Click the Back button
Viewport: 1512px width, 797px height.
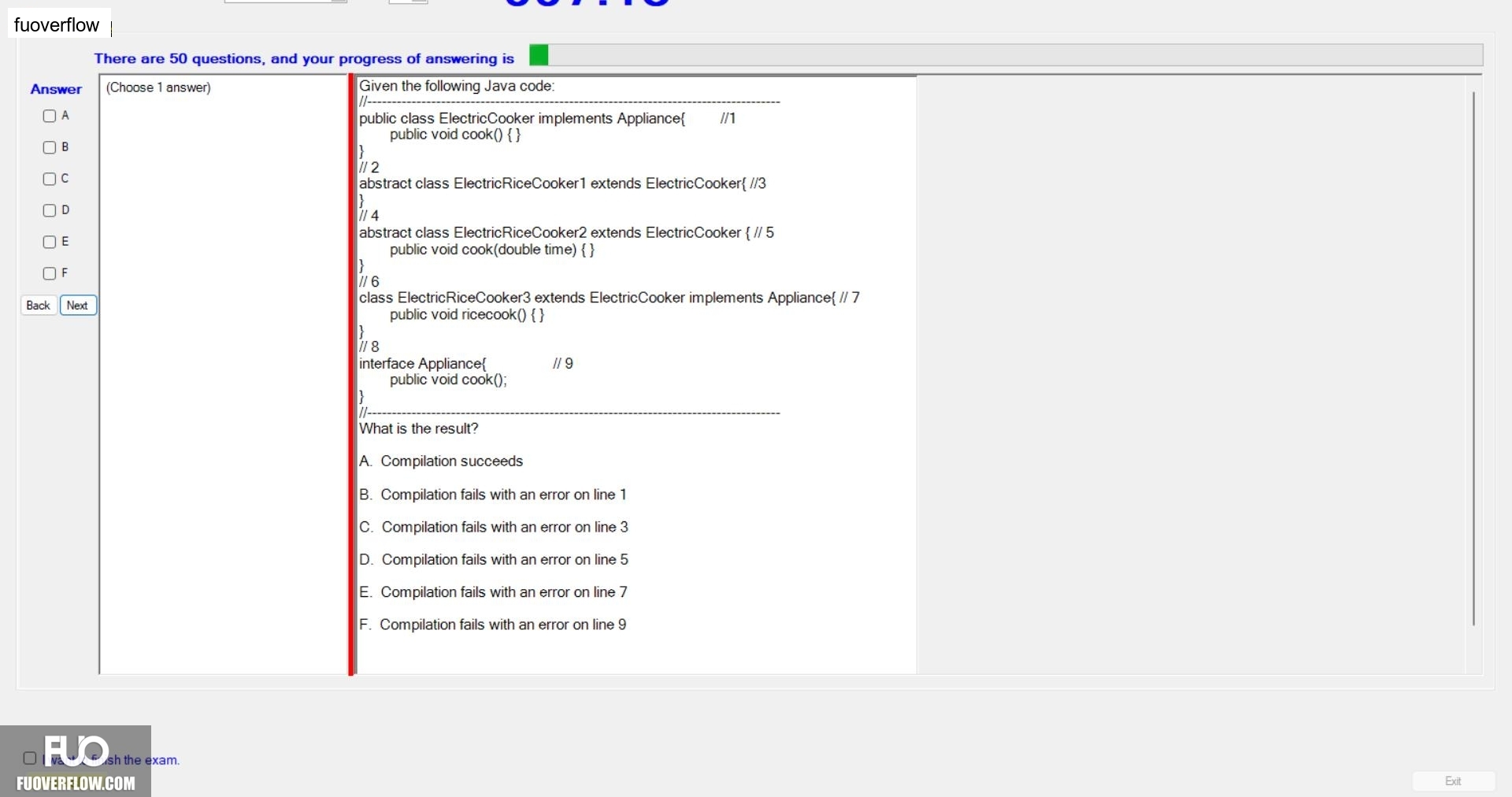click(x=39, y=306)
